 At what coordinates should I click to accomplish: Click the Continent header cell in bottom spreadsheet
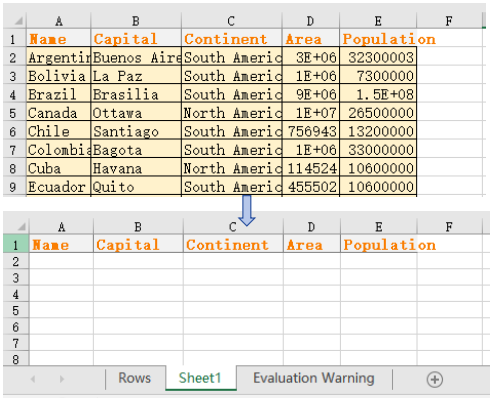click(233, 244)
